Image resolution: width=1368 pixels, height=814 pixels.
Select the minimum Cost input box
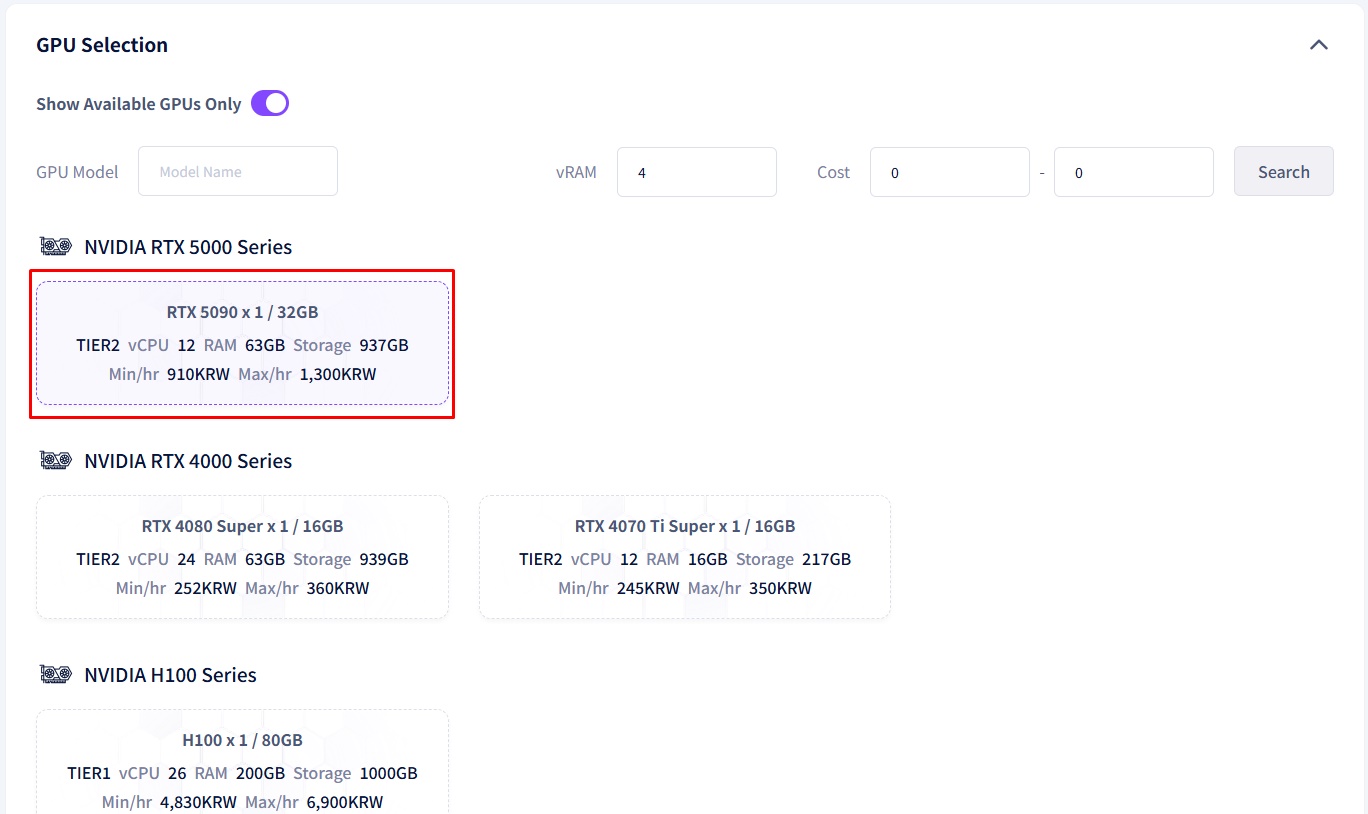[949, 172]
